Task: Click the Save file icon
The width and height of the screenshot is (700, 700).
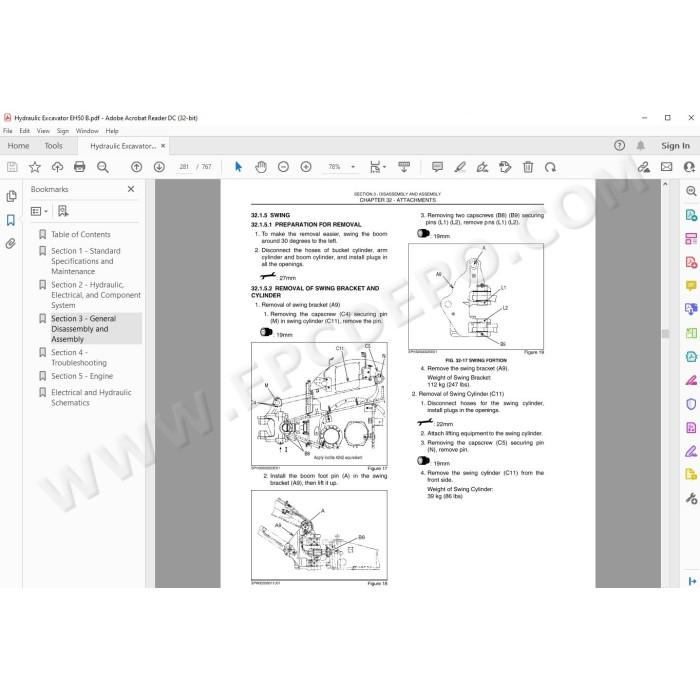Action: (x=12, y=167)
